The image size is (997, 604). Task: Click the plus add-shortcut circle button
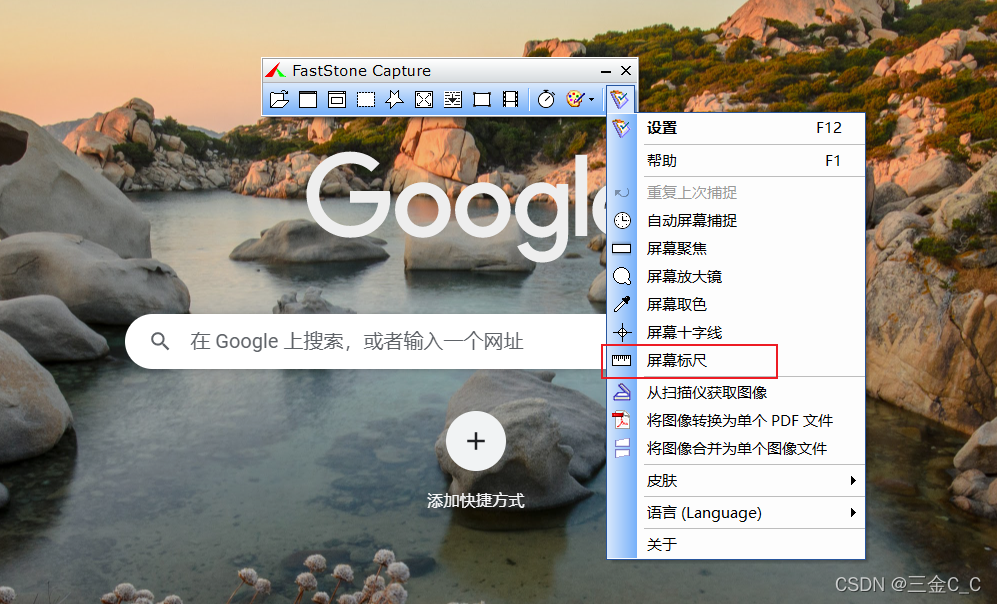(x=476, y=441)
